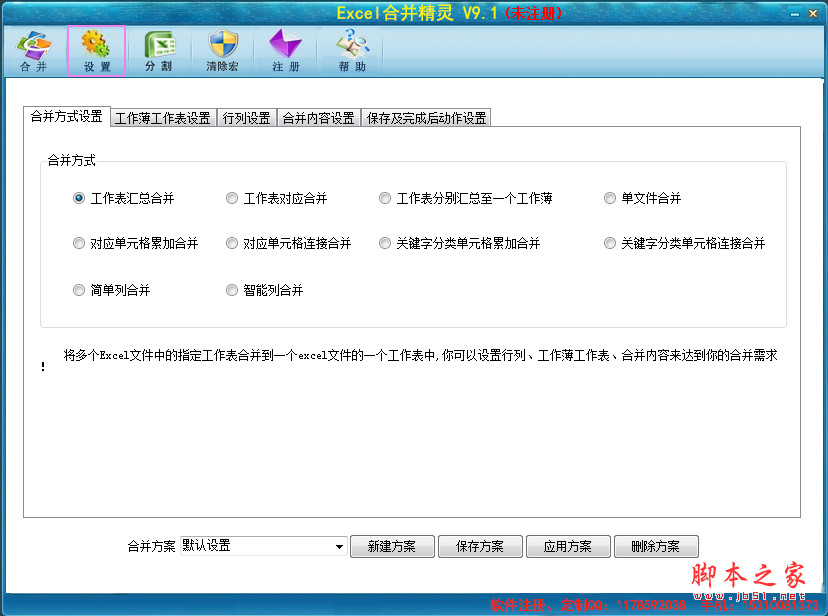Screen dimensions: 828x616
Task: Open the 设置 (Settings) gear icon
Action: tap(97, 51)
